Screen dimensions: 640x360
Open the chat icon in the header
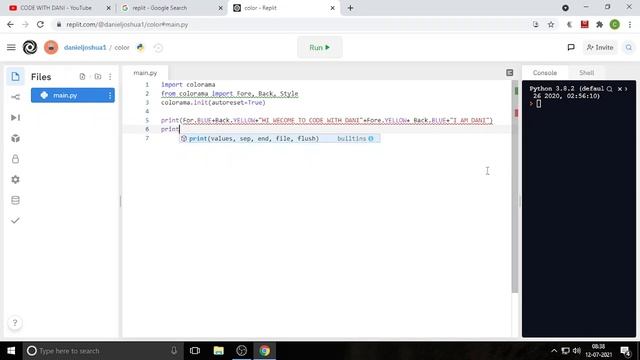[571, 47]
